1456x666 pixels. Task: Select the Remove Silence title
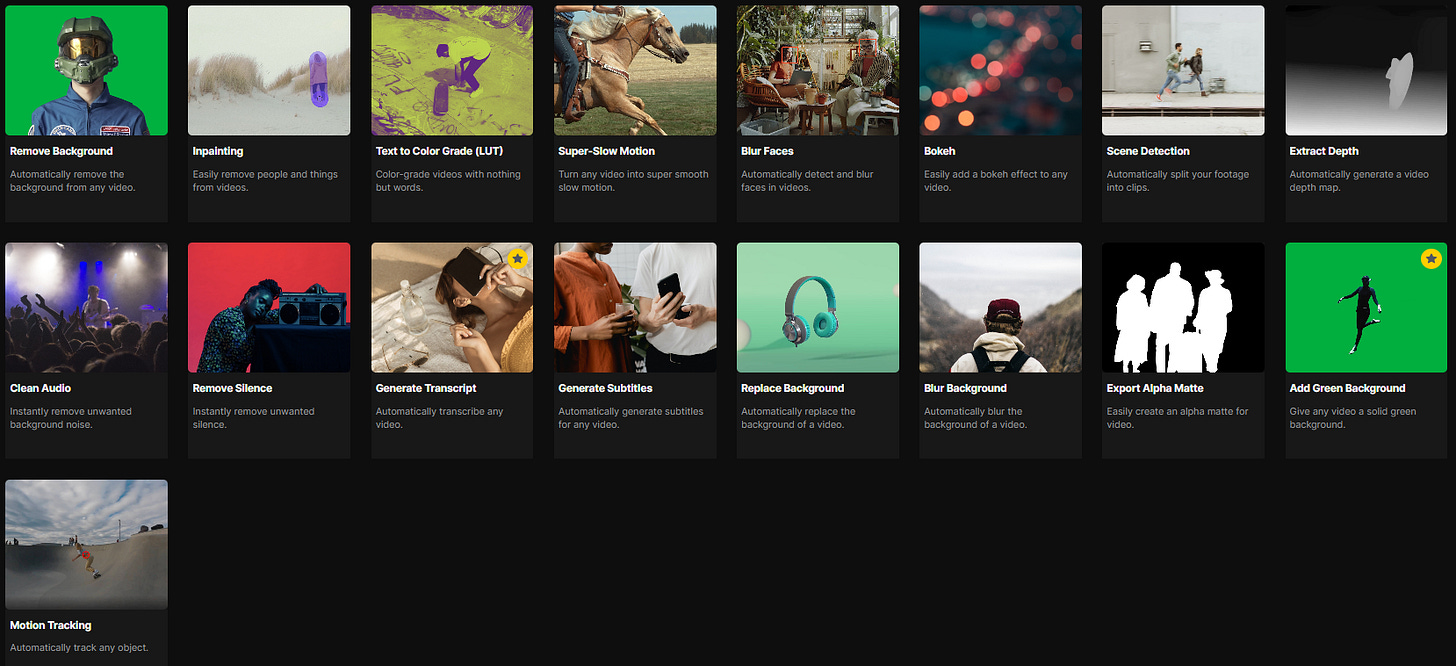(x=233, y=388)
